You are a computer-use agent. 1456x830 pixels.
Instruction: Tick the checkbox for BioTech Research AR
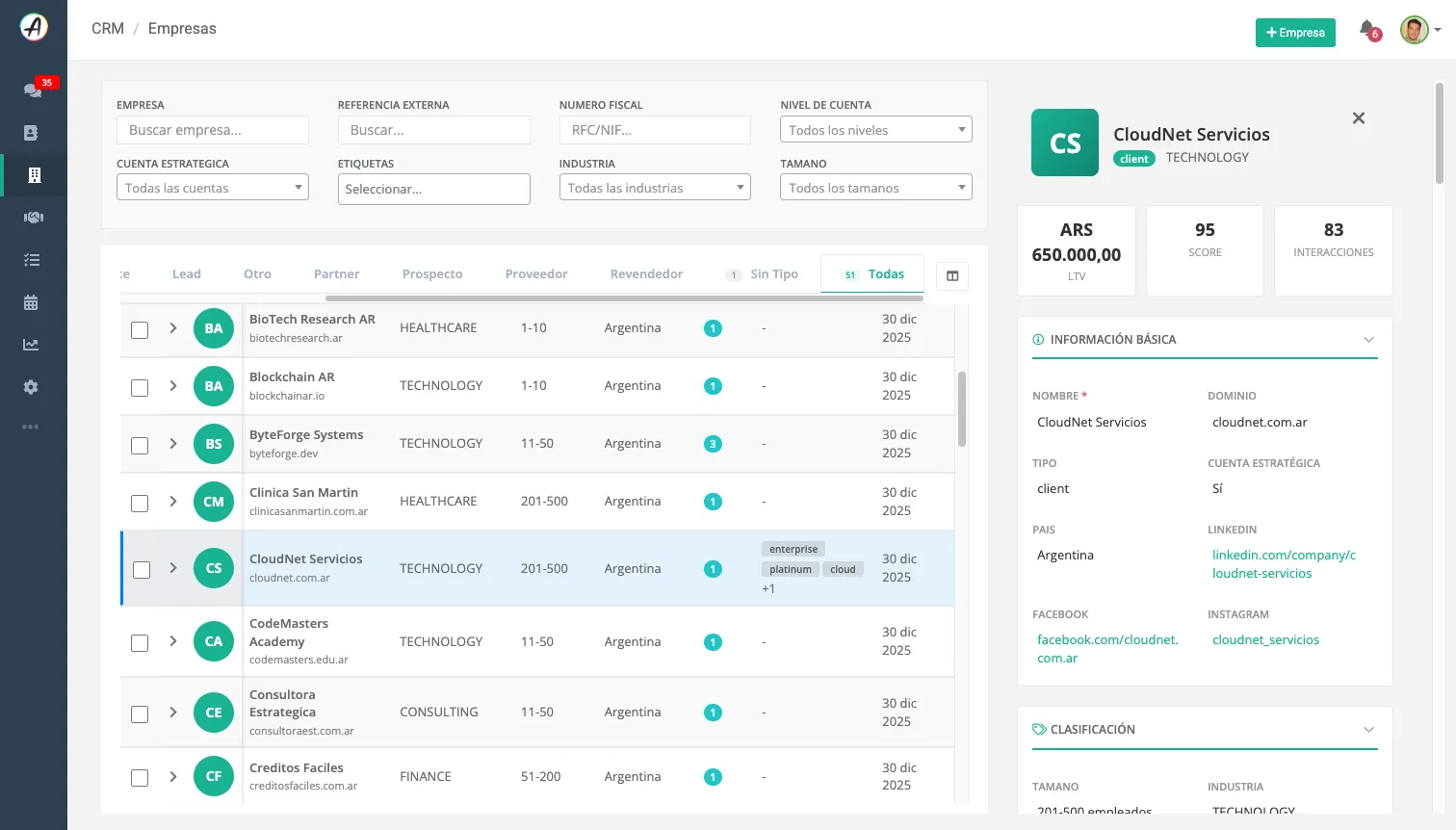click(x=140, y=329)
